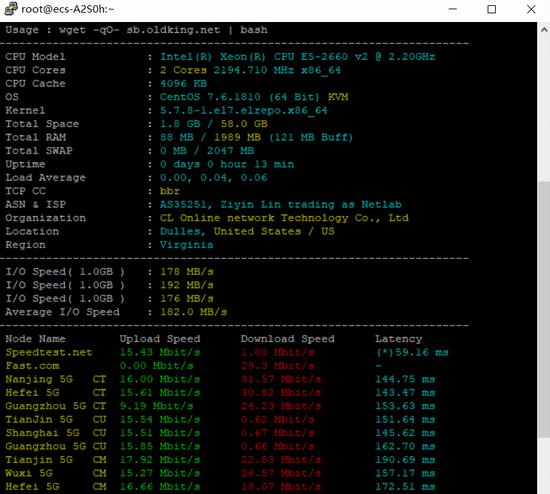Click the third I/O speed 176 MB/s
This screenshot has height=494, width=550.
(x=187, y=298)
